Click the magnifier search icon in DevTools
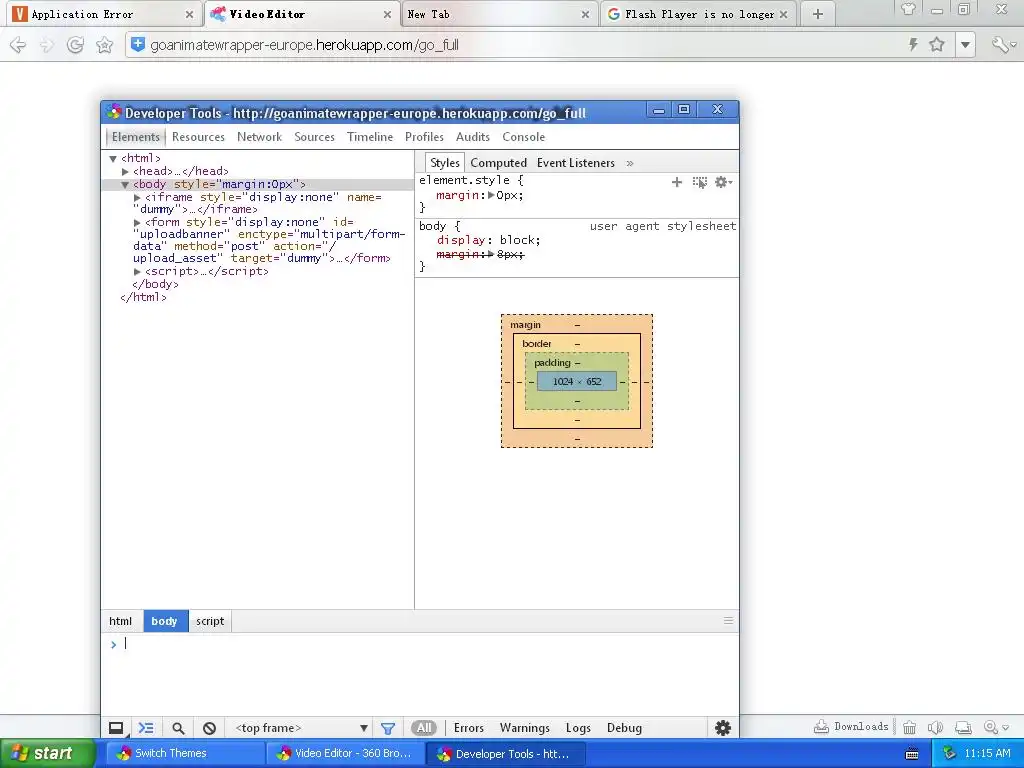 [x=178, y=728]
